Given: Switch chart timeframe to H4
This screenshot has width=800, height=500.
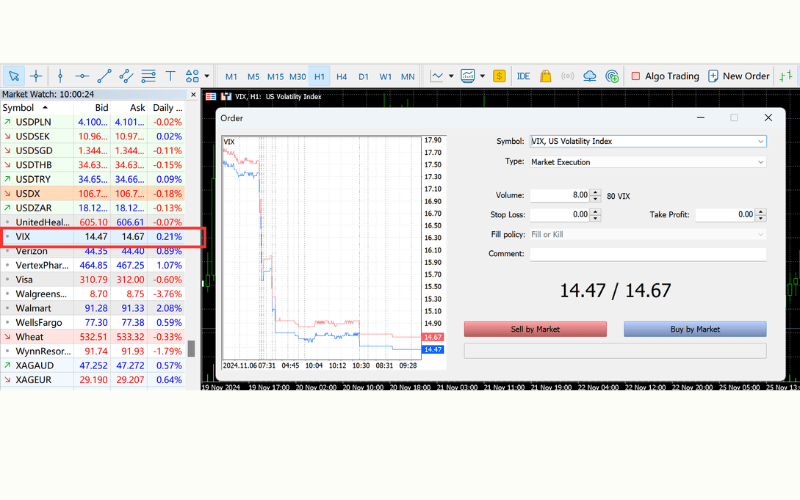Looking at the screenshot, I should [x=342, y=76].
